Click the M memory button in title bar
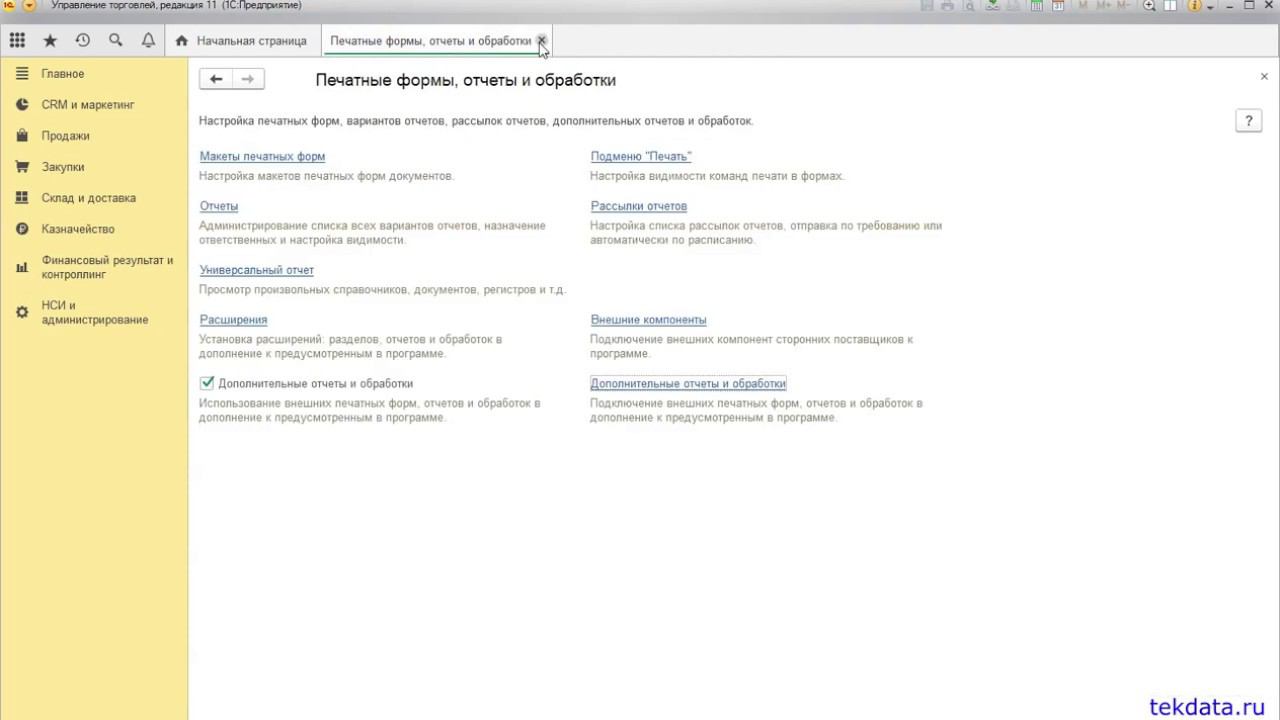This screenshot has width=1280, height=720. [1084, 6]
